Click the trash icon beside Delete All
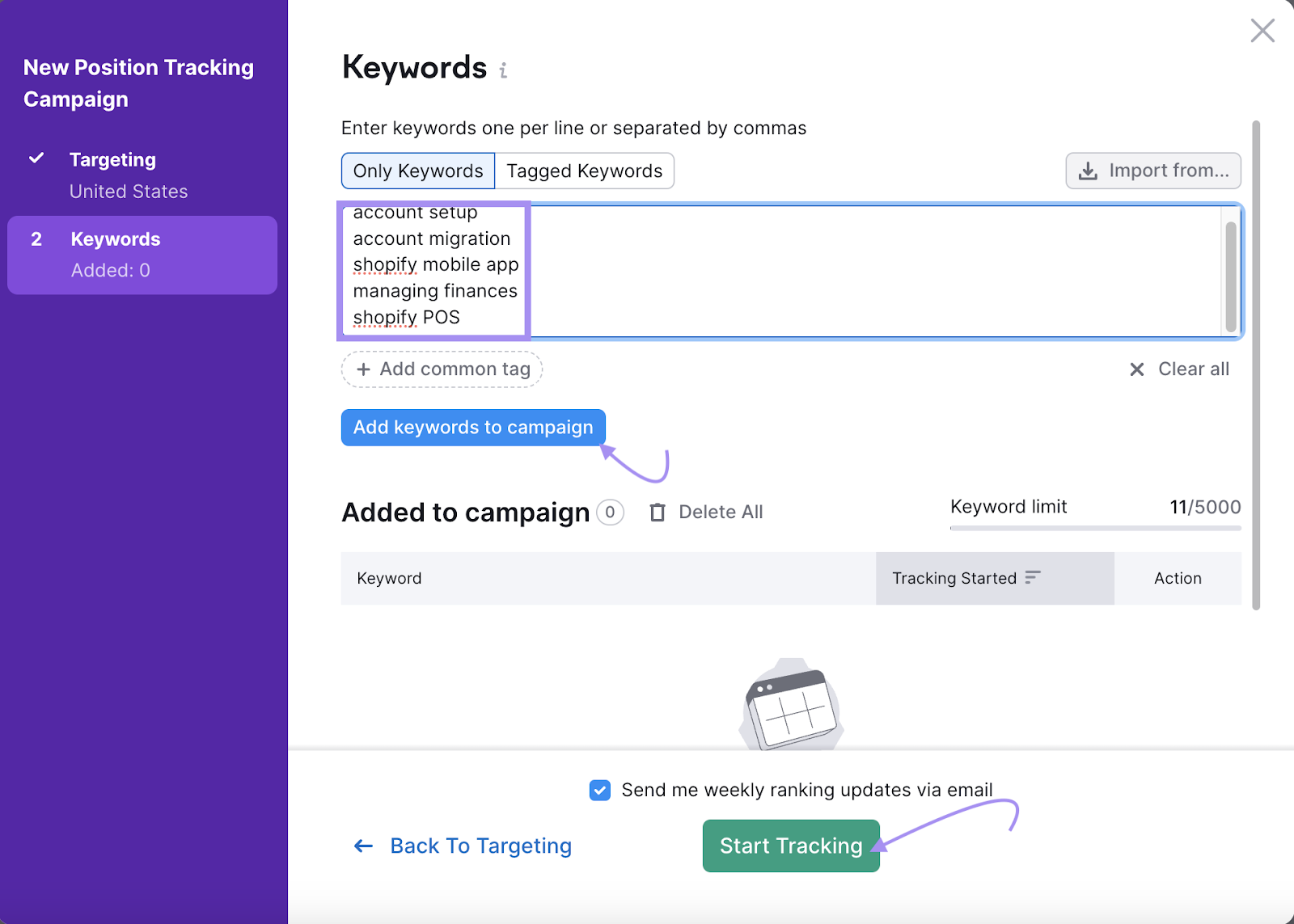Screen dimensions: 1294x924 pyautogui.click(x=658, y=512)
